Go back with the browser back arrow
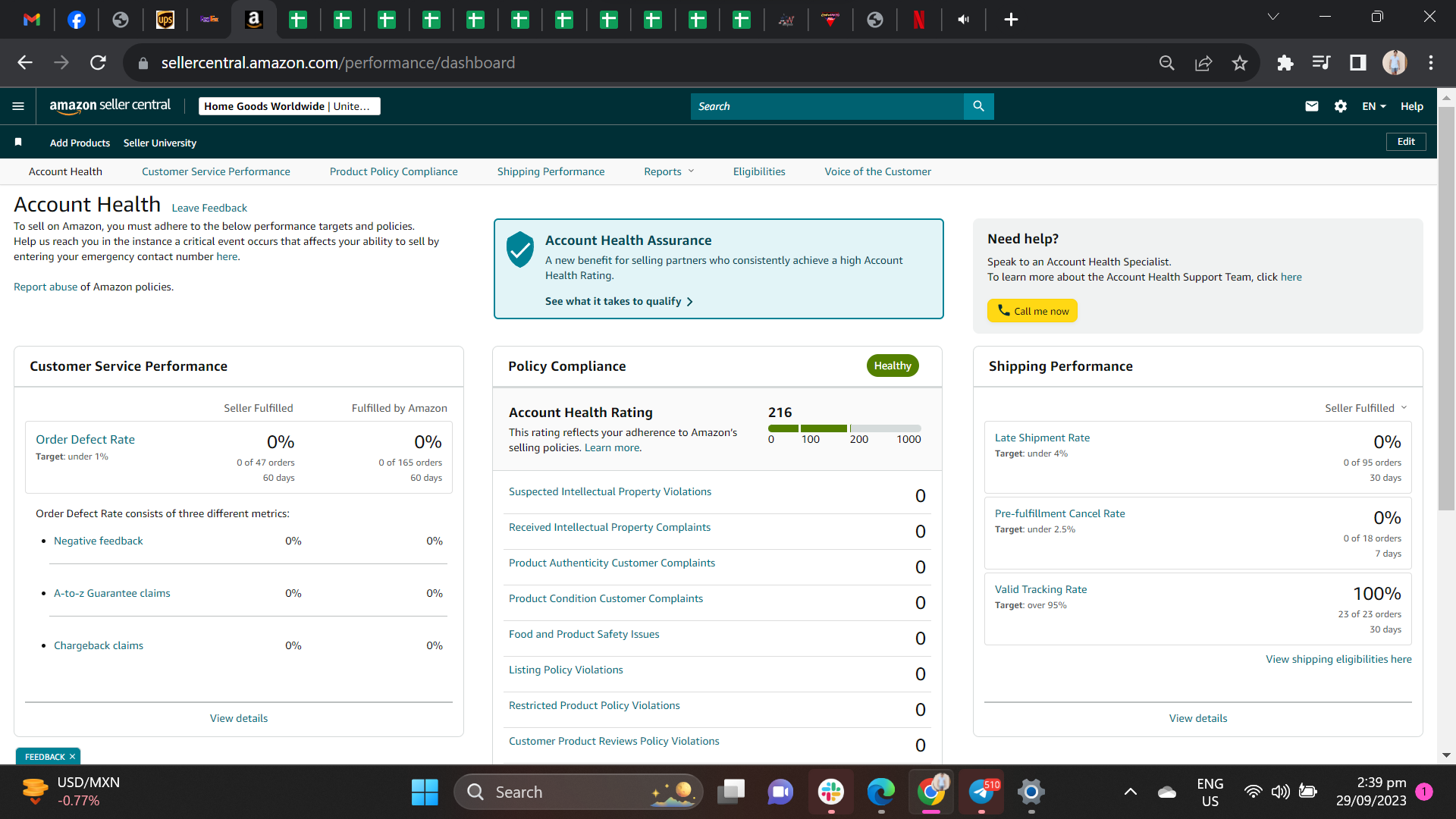This screenshot has width=1456, height=819. click(x=25, y=63)
